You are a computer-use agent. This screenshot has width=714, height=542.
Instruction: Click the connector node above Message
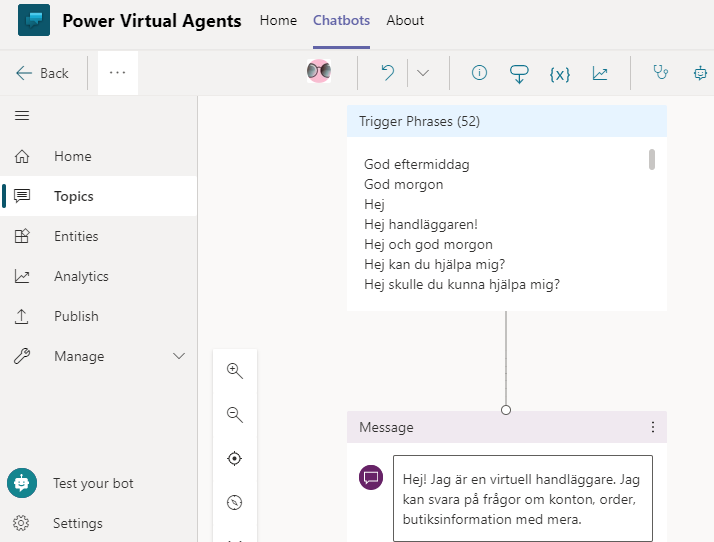(505, 410)
